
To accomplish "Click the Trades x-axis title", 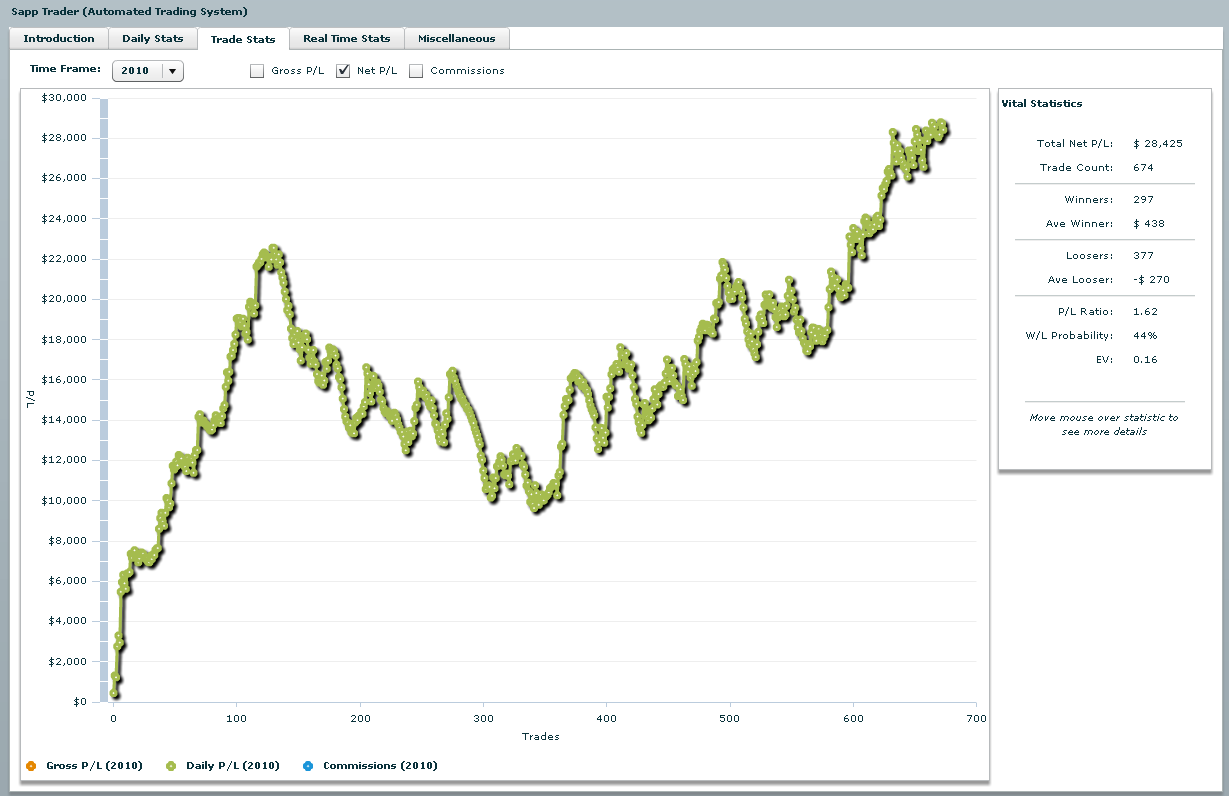I will point(540,737).
